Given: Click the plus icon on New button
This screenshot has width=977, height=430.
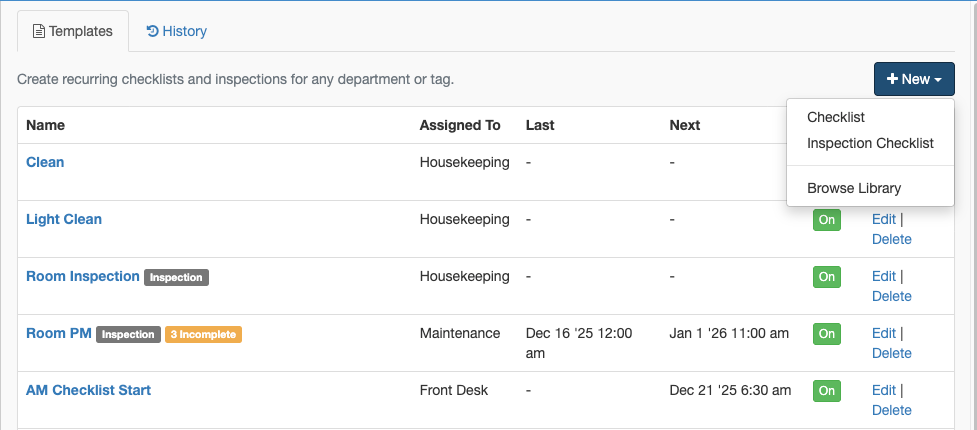Looking at the screenshot, I should pos(892,79).
